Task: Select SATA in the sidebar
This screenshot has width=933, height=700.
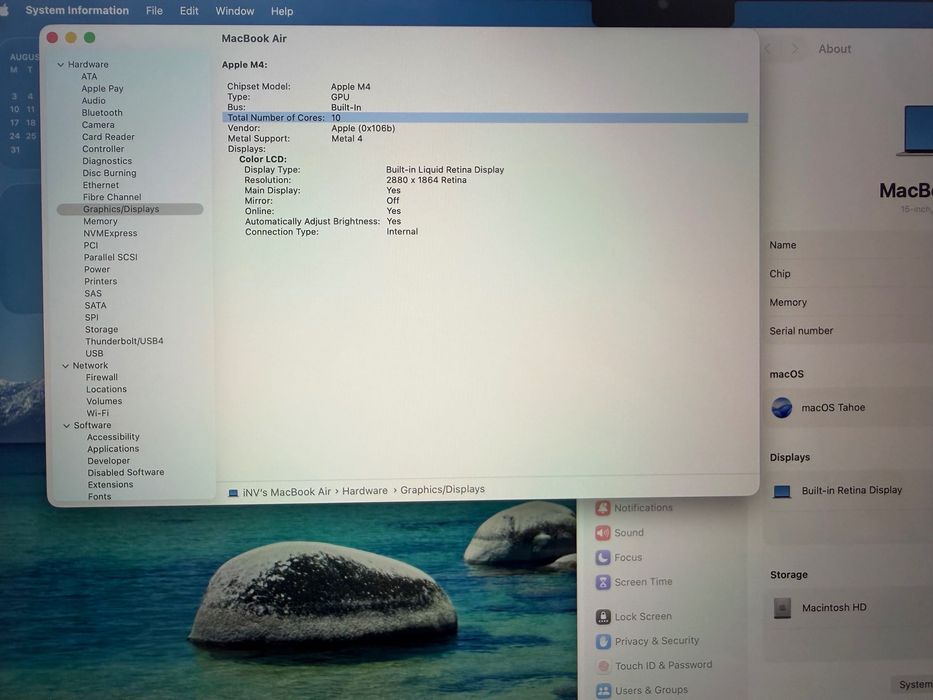Action: (95, 305)
